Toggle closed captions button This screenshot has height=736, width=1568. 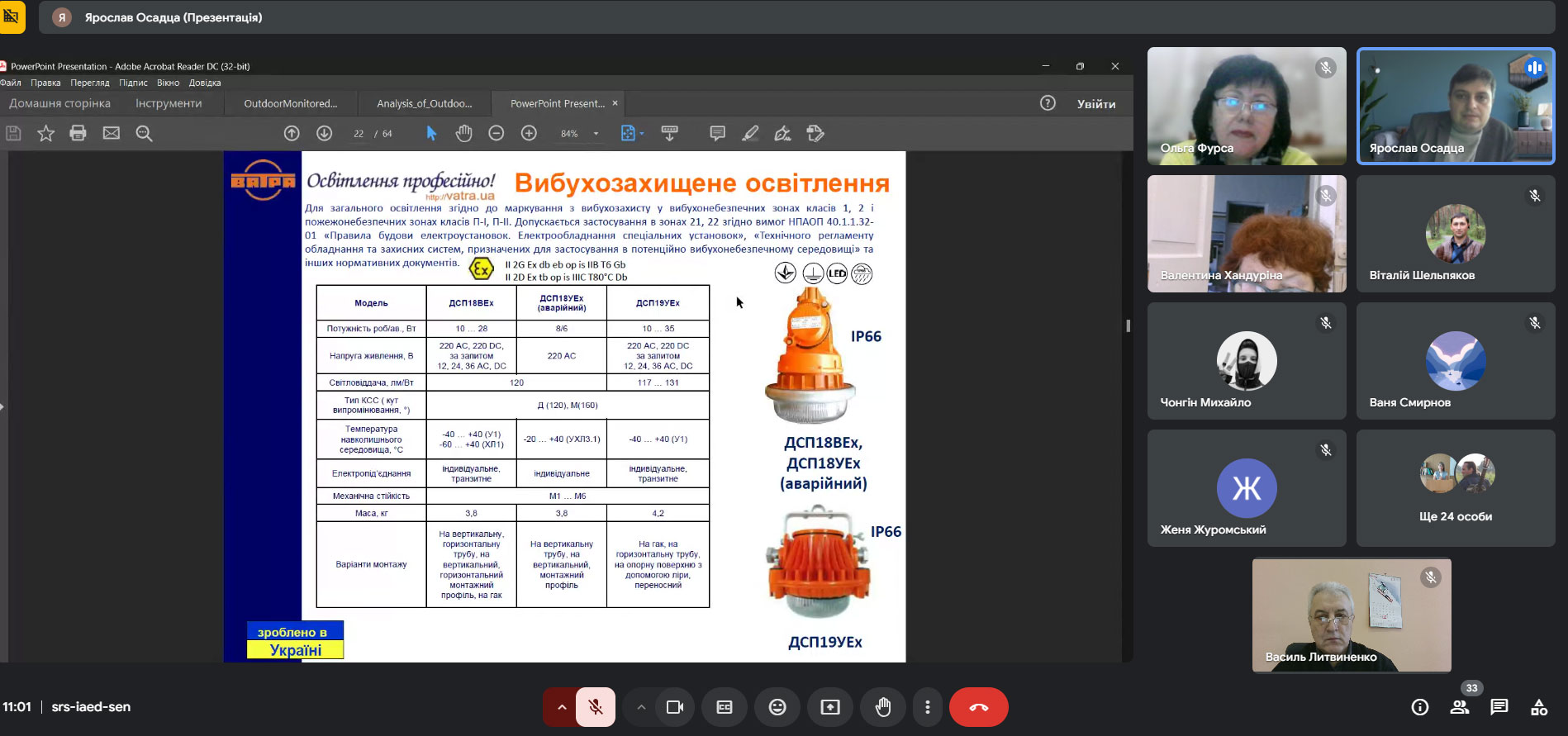click(x=725, y=707)
